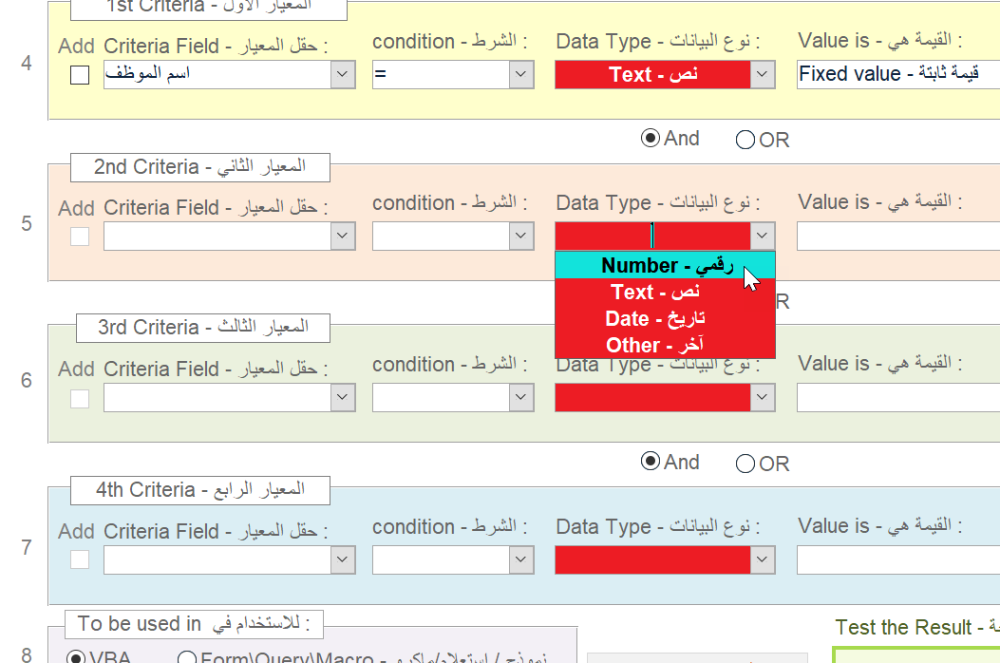Open 3rd Criteria condition dropdown arrow

pyautogui.click(x=521, y=398)
